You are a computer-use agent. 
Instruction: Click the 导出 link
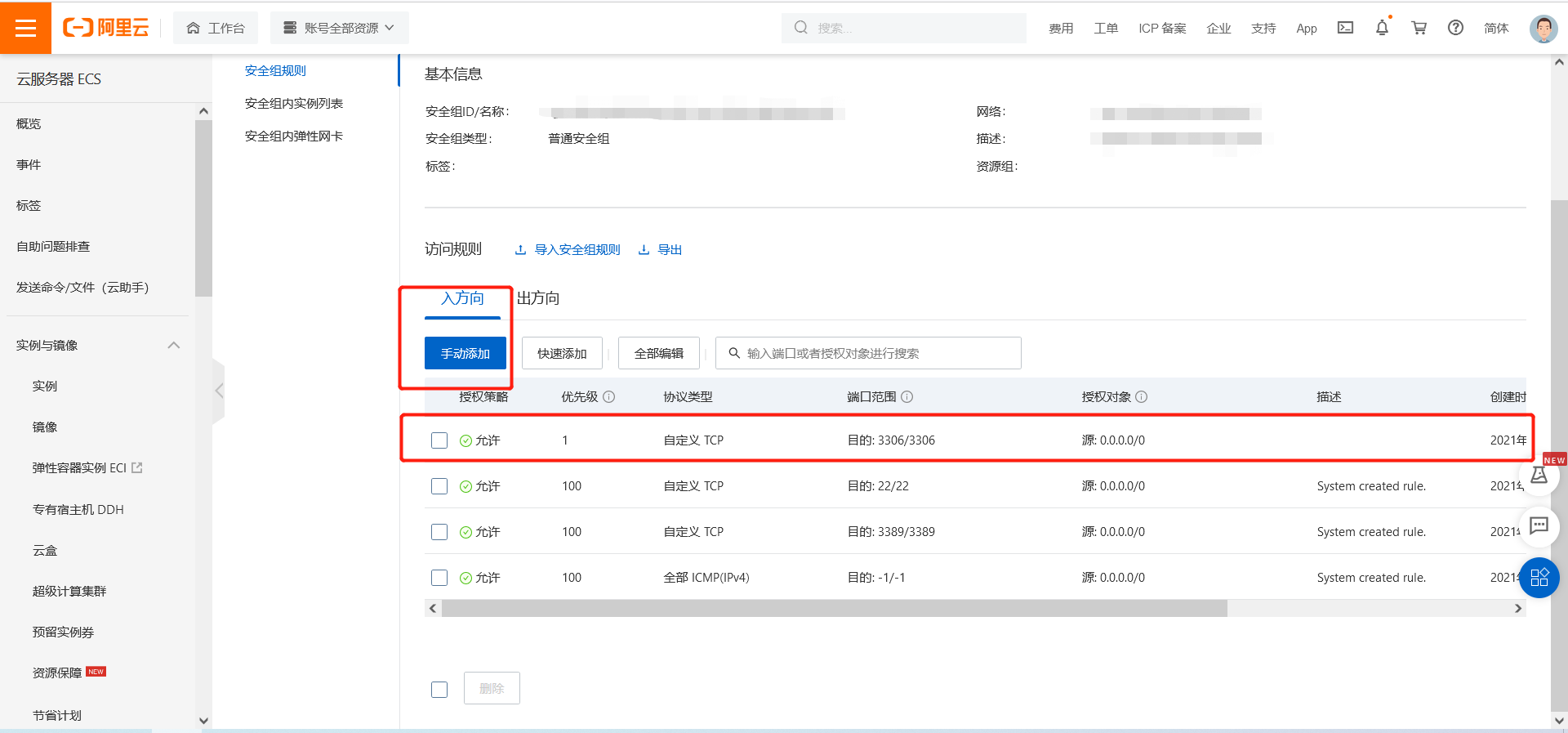coord(670,250)
